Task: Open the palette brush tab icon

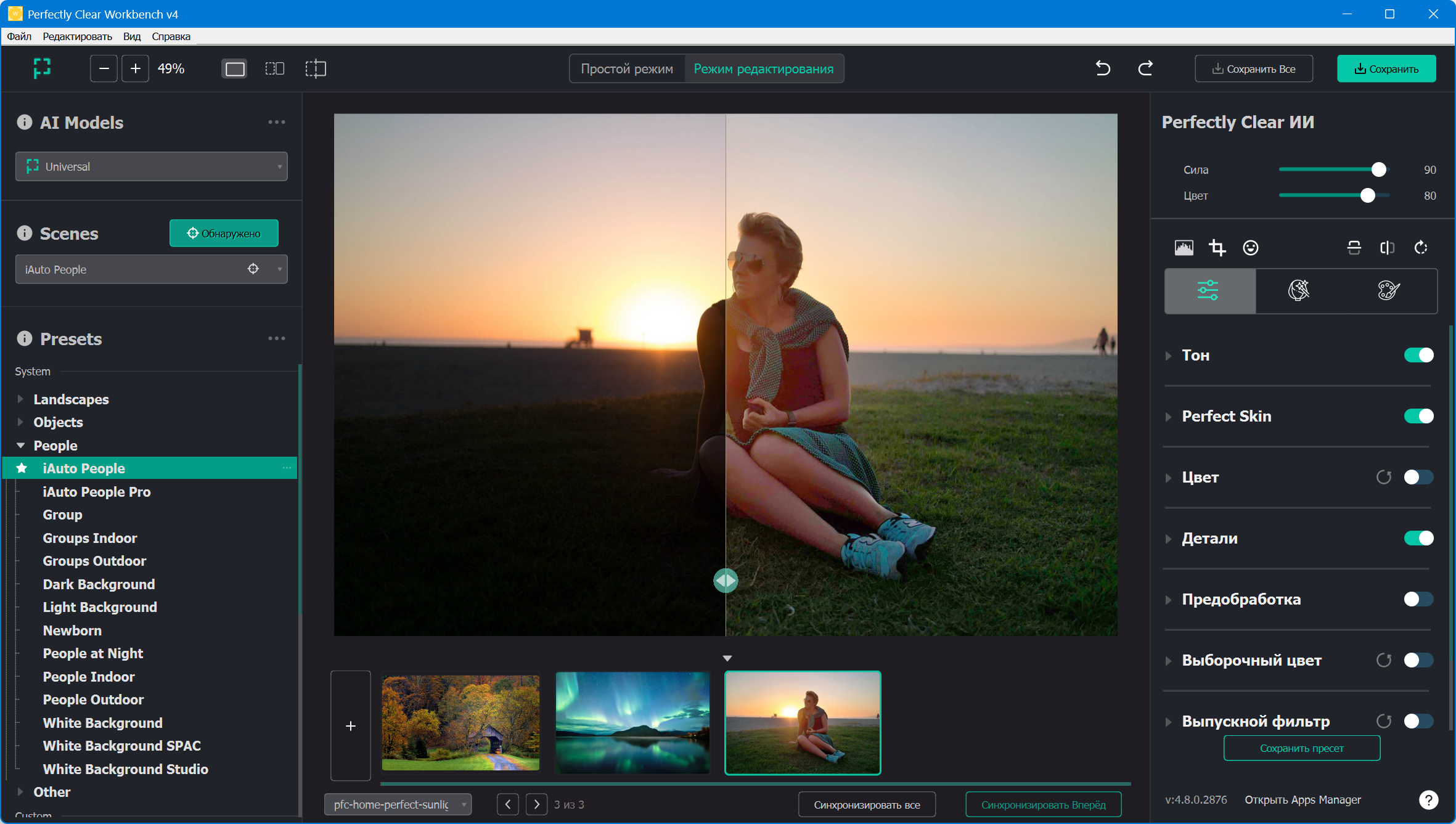Action: 1389,290
